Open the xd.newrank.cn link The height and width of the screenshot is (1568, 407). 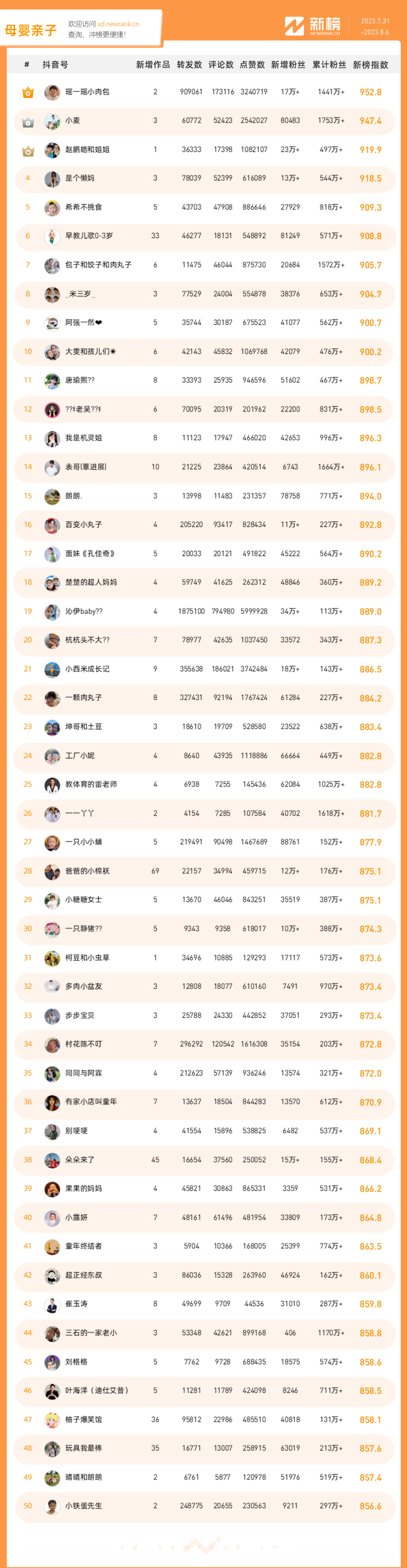(x=118, y=25)
